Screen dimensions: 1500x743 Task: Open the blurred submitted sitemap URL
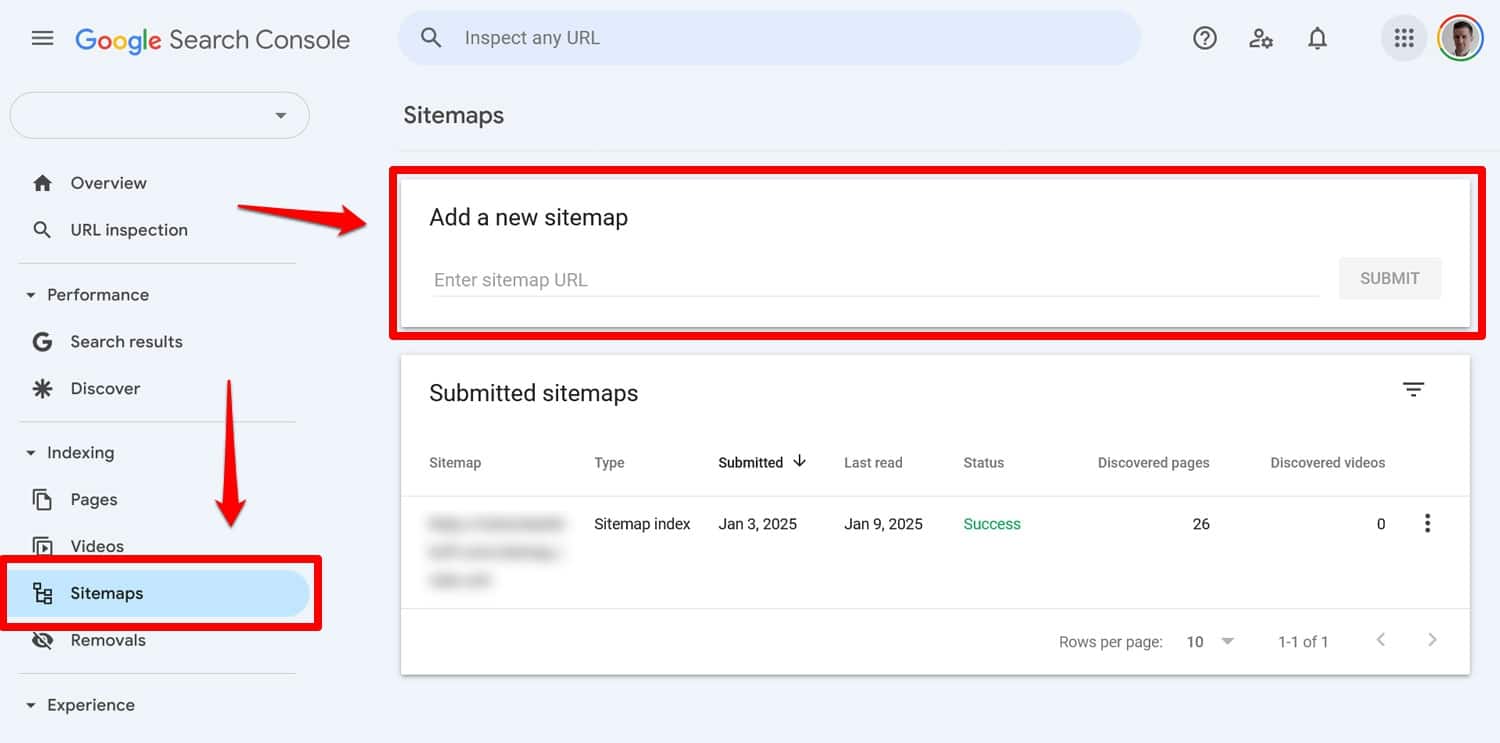[x=496, y=551]
